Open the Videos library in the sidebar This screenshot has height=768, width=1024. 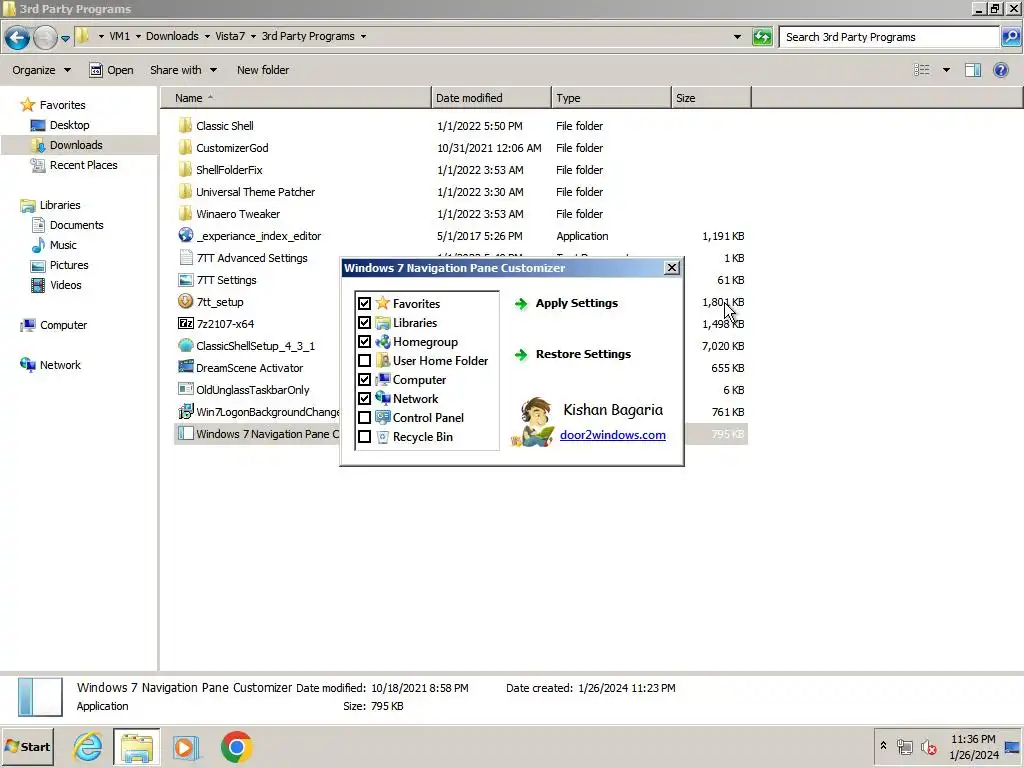tap(56, 285)
